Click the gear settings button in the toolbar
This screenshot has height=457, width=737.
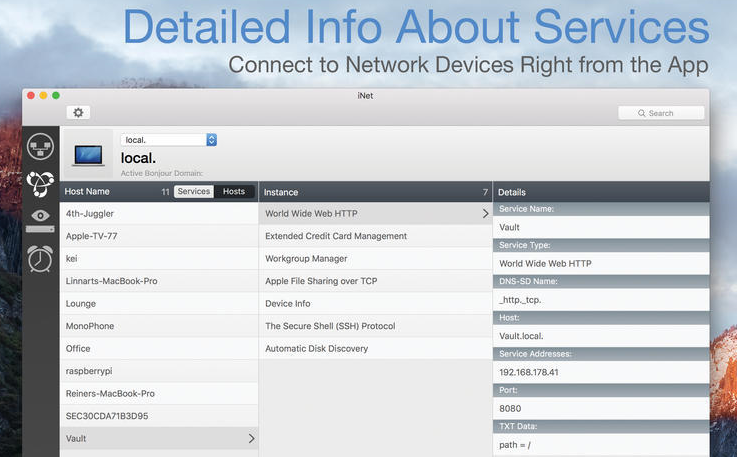point(79,113)
